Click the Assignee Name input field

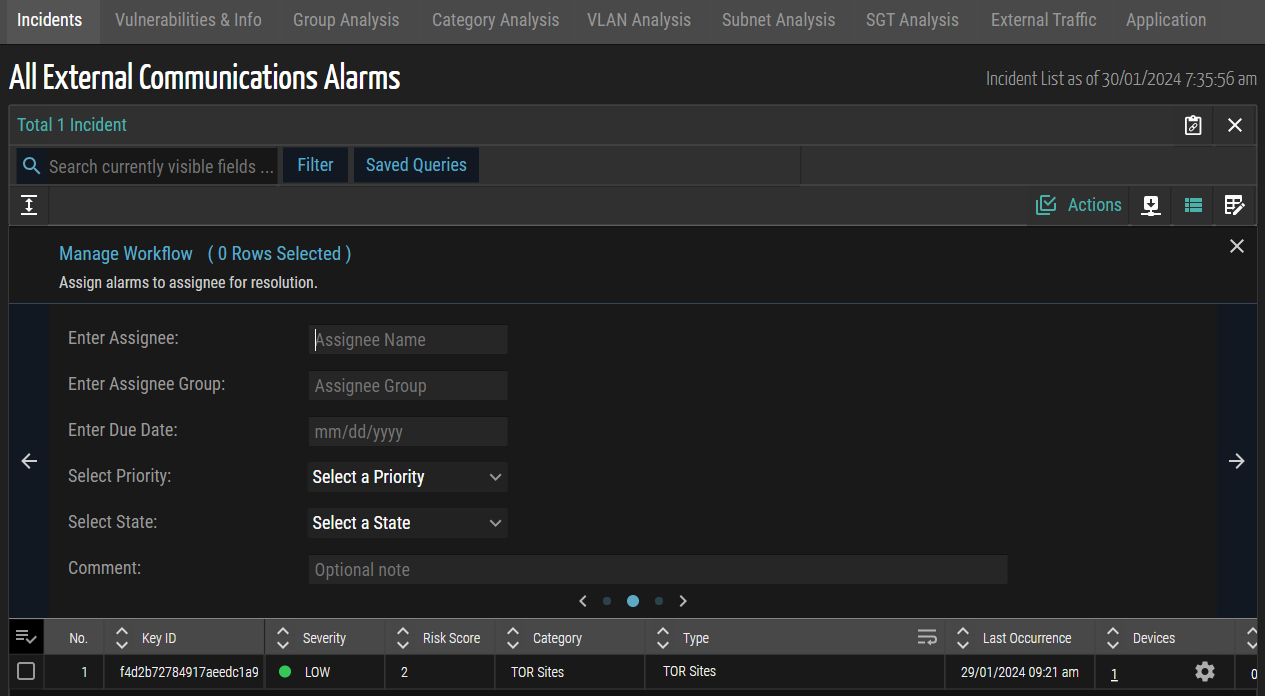pos(408,340)
